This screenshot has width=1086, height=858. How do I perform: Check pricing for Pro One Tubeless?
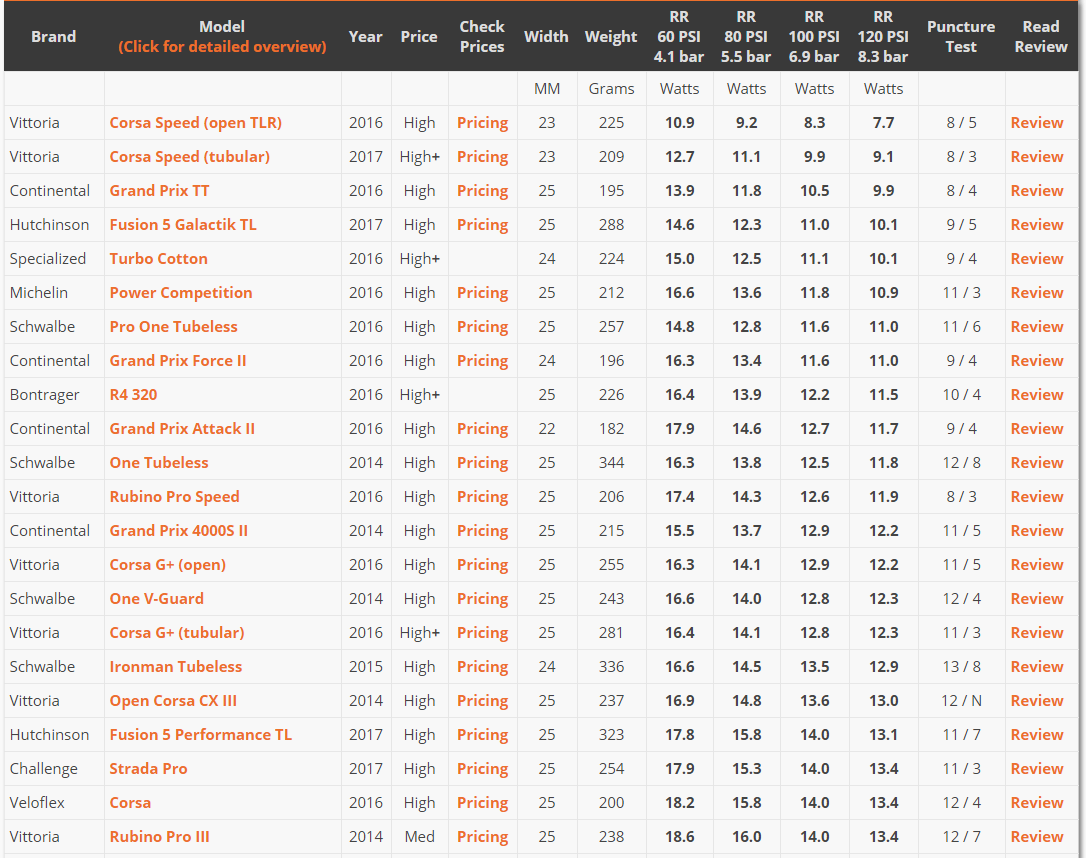[x=483, y=327]
